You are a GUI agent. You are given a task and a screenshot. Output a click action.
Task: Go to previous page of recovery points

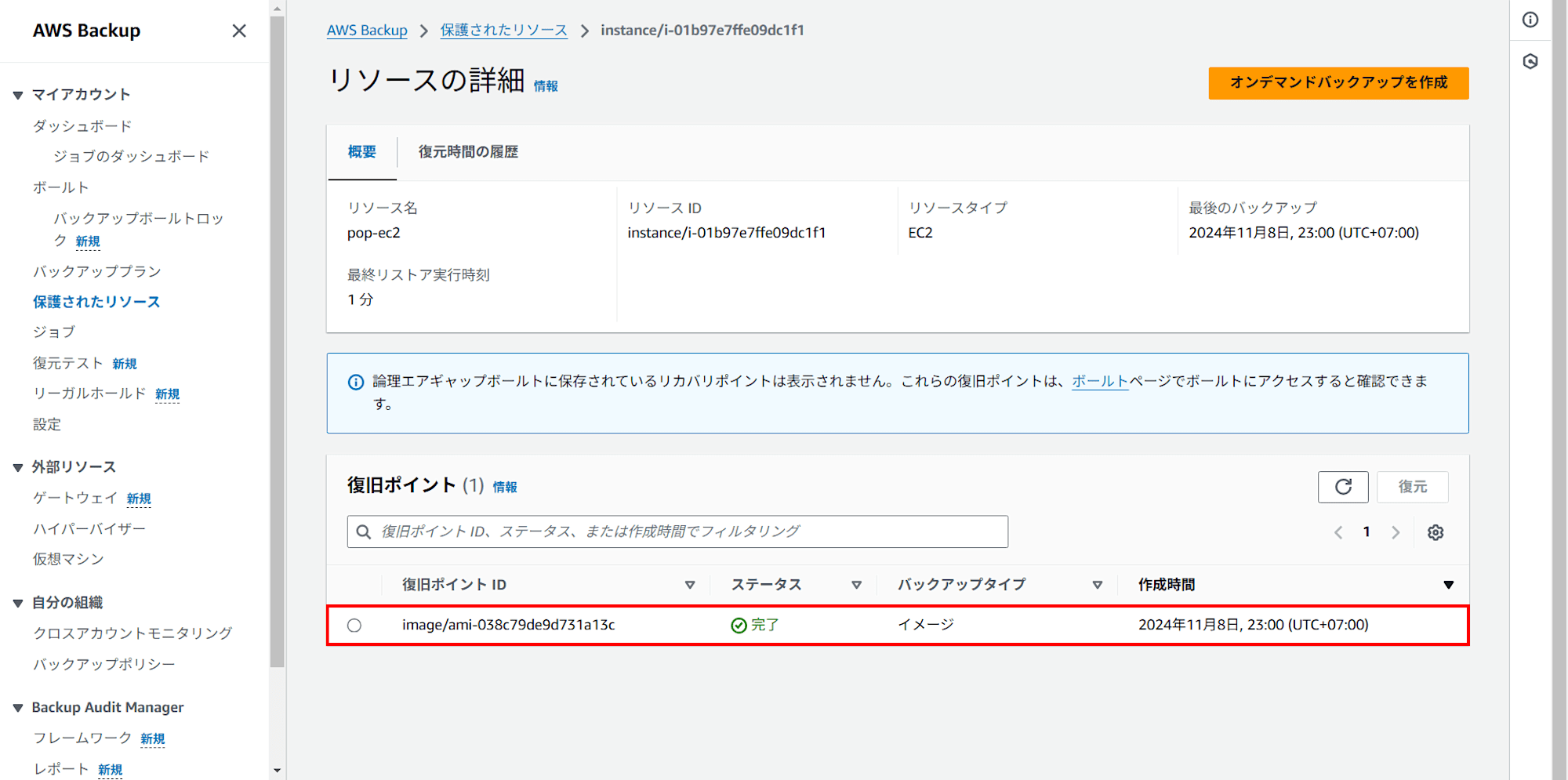click(x=1338, y=532)
